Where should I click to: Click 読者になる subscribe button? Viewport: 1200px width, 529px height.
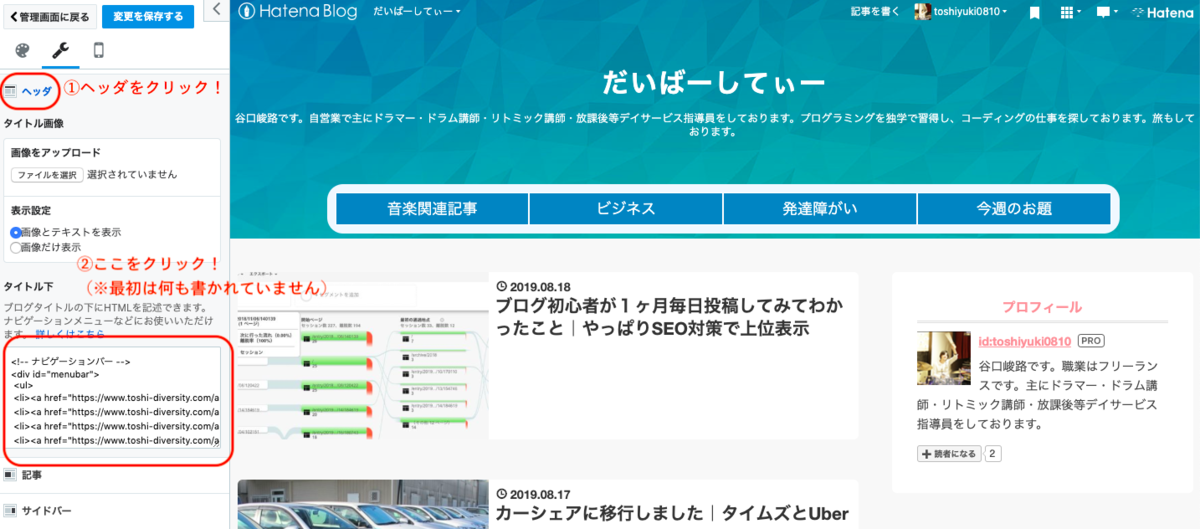coord(949,454)
